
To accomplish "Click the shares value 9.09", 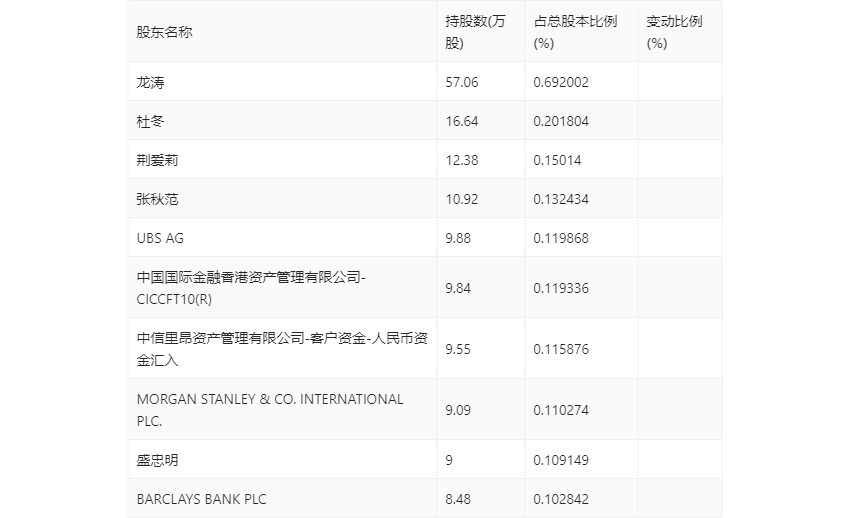I will pyautogui.click(x=458, y=410).
